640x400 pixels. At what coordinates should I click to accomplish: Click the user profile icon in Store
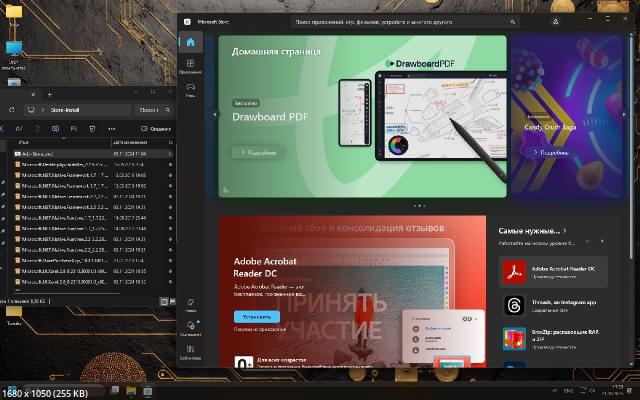(556, 20)
